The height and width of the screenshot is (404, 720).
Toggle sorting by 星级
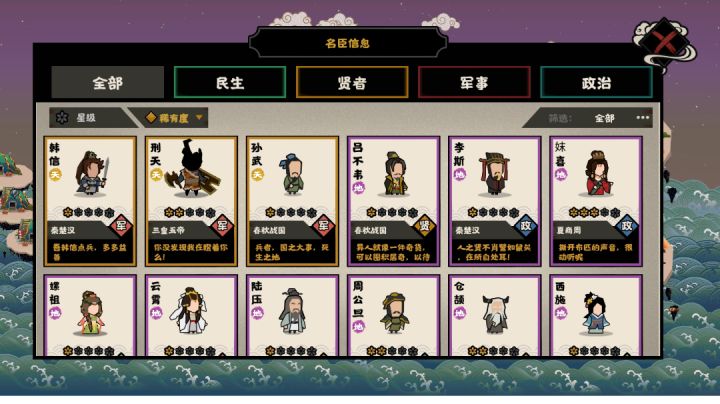click(86, 118)
